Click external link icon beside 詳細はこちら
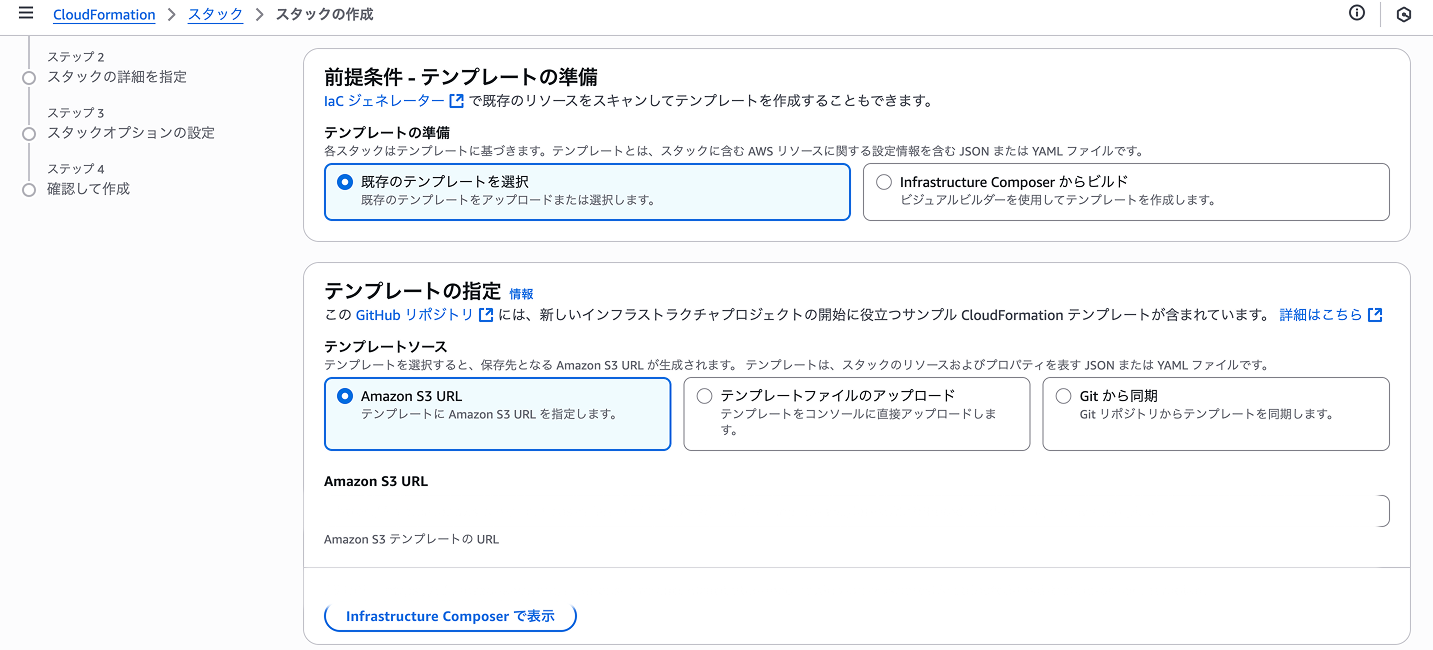The width and height of the screenshot is (1433, 650). [1375, 315]
